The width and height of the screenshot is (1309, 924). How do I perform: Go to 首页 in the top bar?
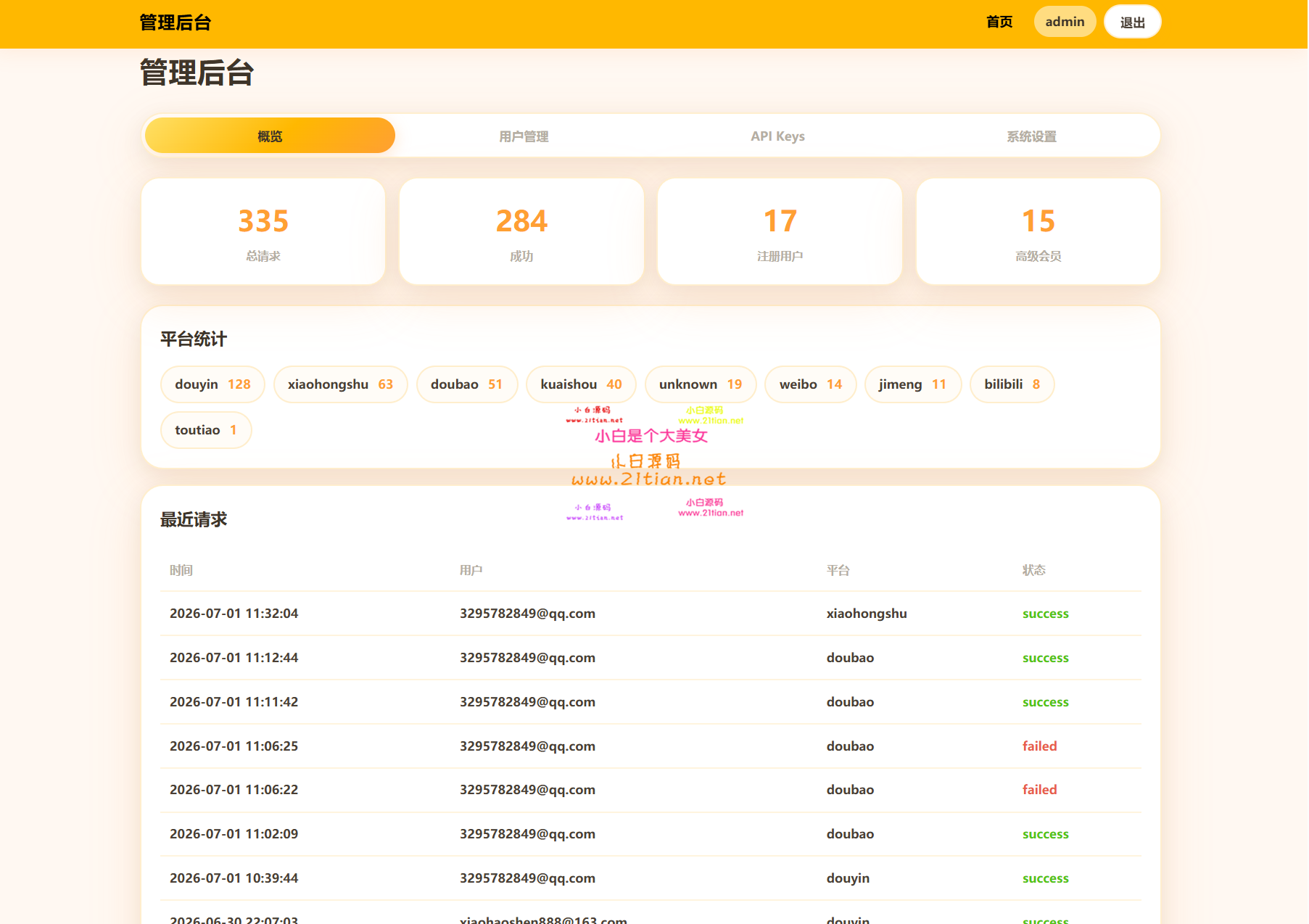(999, 22)
